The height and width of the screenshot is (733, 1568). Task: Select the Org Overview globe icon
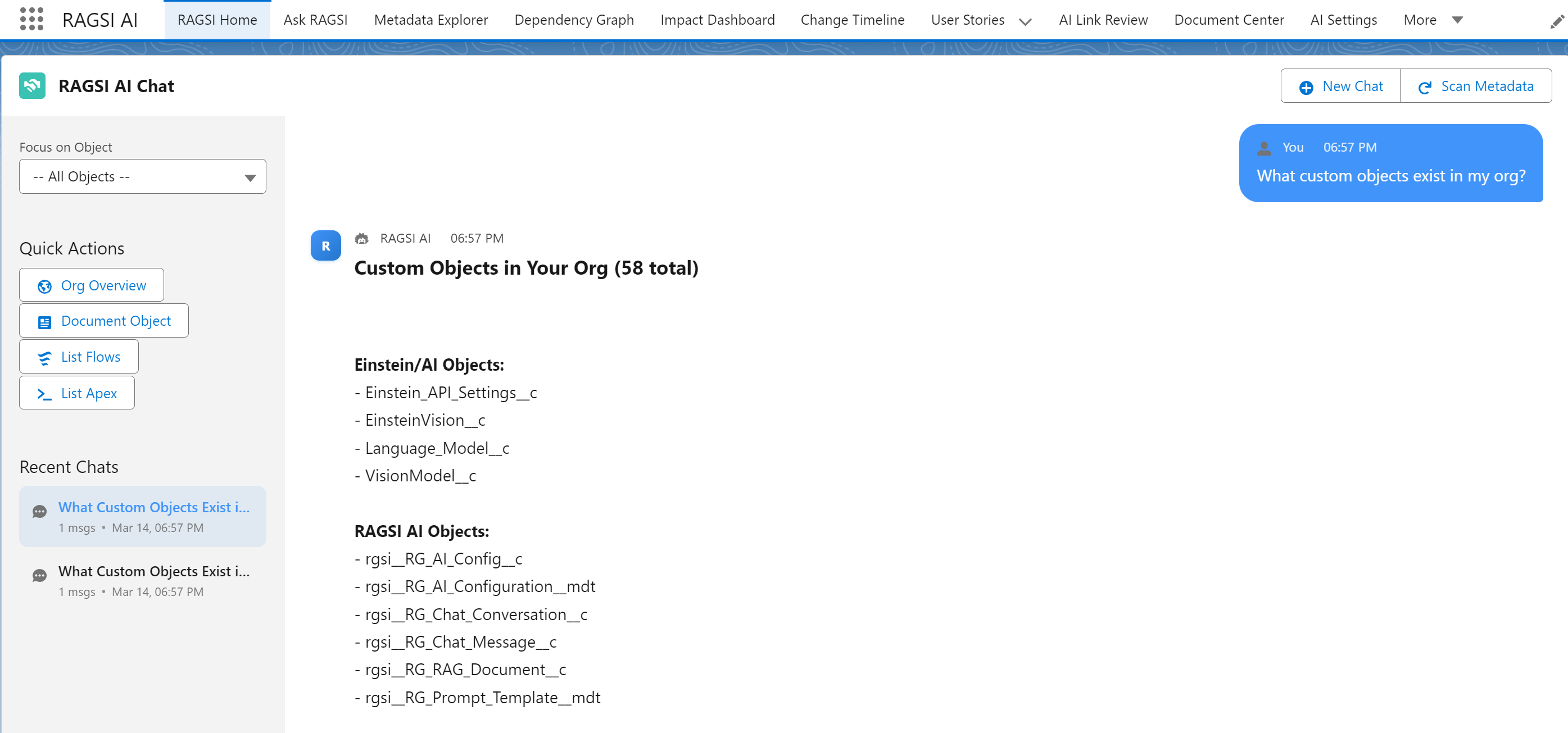coord(44,286)
